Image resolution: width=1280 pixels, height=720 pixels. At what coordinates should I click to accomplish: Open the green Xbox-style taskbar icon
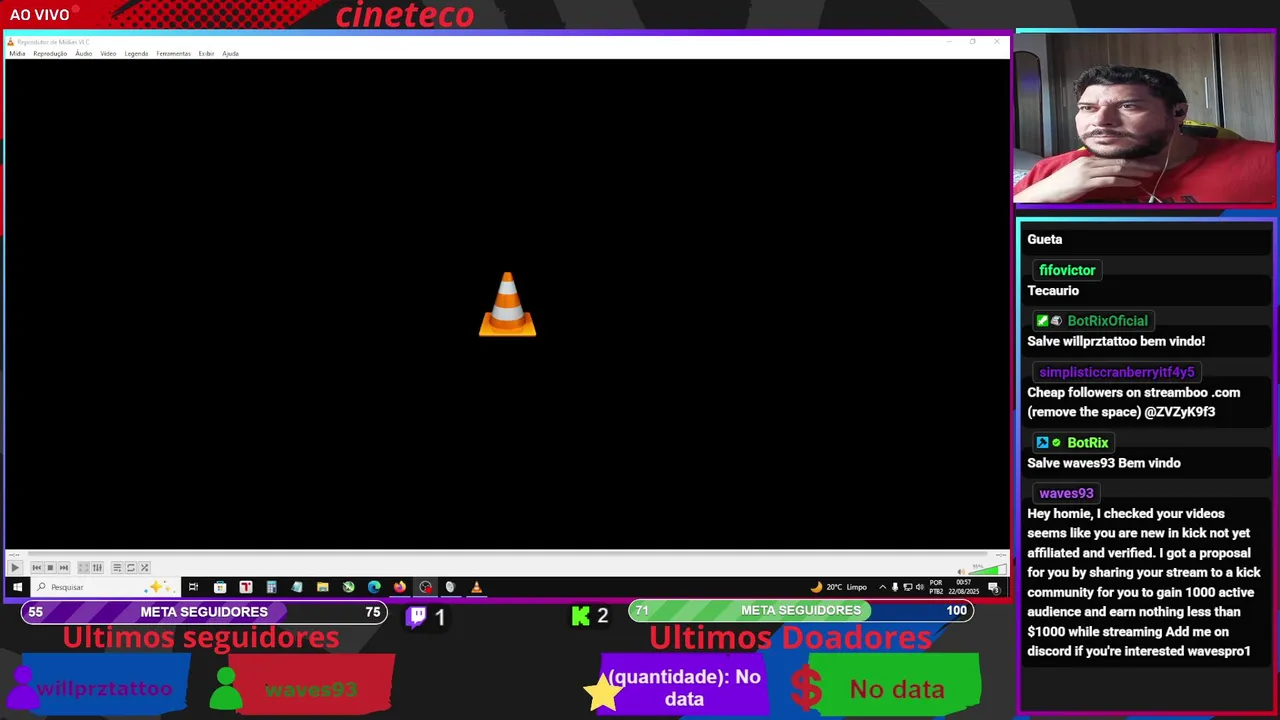tap(348, 587)
